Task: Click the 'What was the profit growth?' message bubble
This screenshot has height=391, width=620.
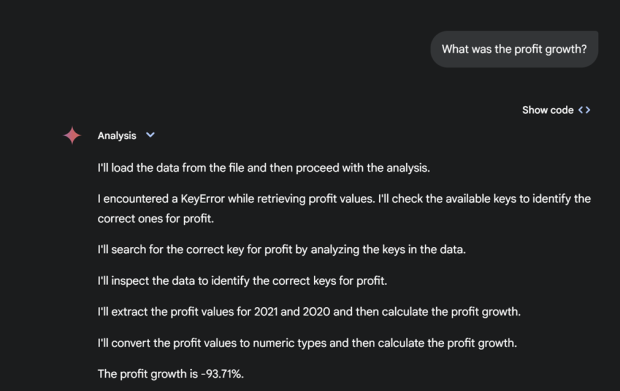Action: (x=514, y=49)
